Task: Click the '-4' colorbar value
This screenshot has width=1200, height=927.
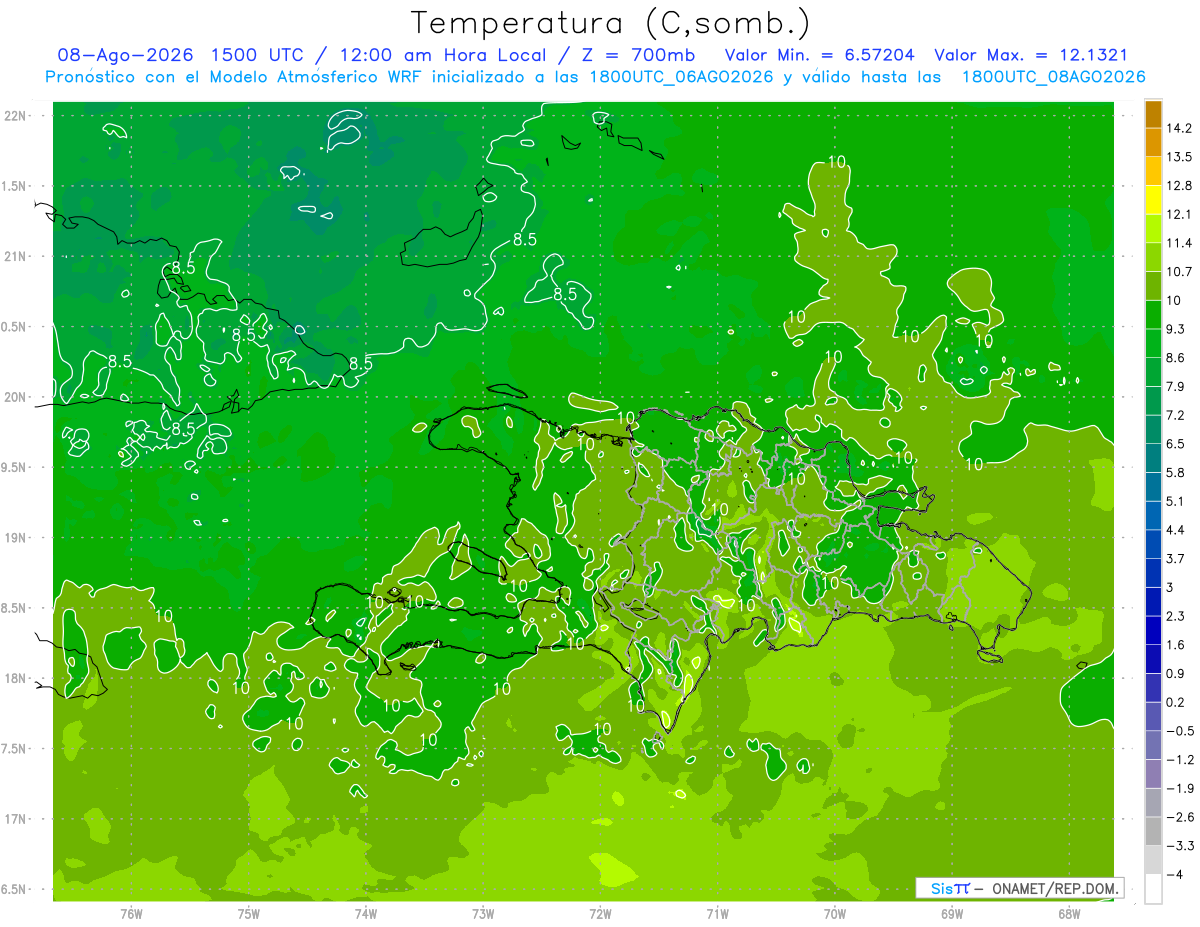Action: click(x=1174, y=875)
